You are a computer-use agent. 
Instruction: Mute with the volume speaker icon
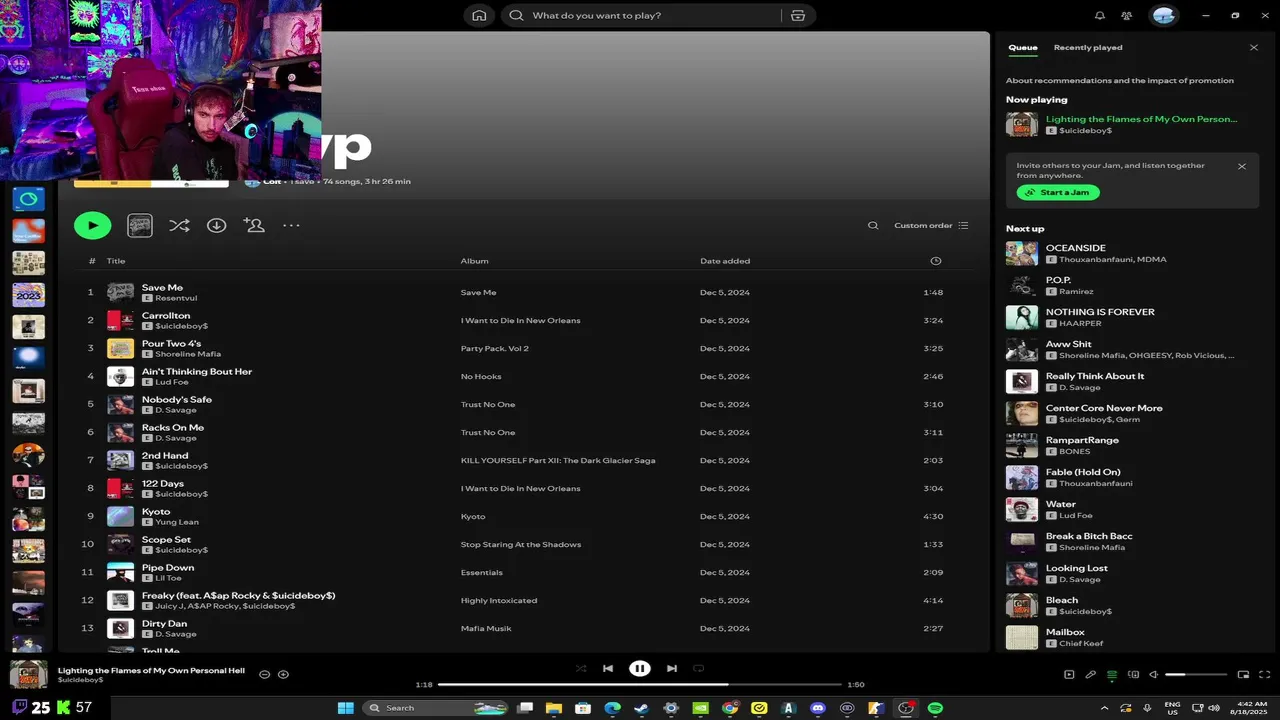[x=1154, y=675]
